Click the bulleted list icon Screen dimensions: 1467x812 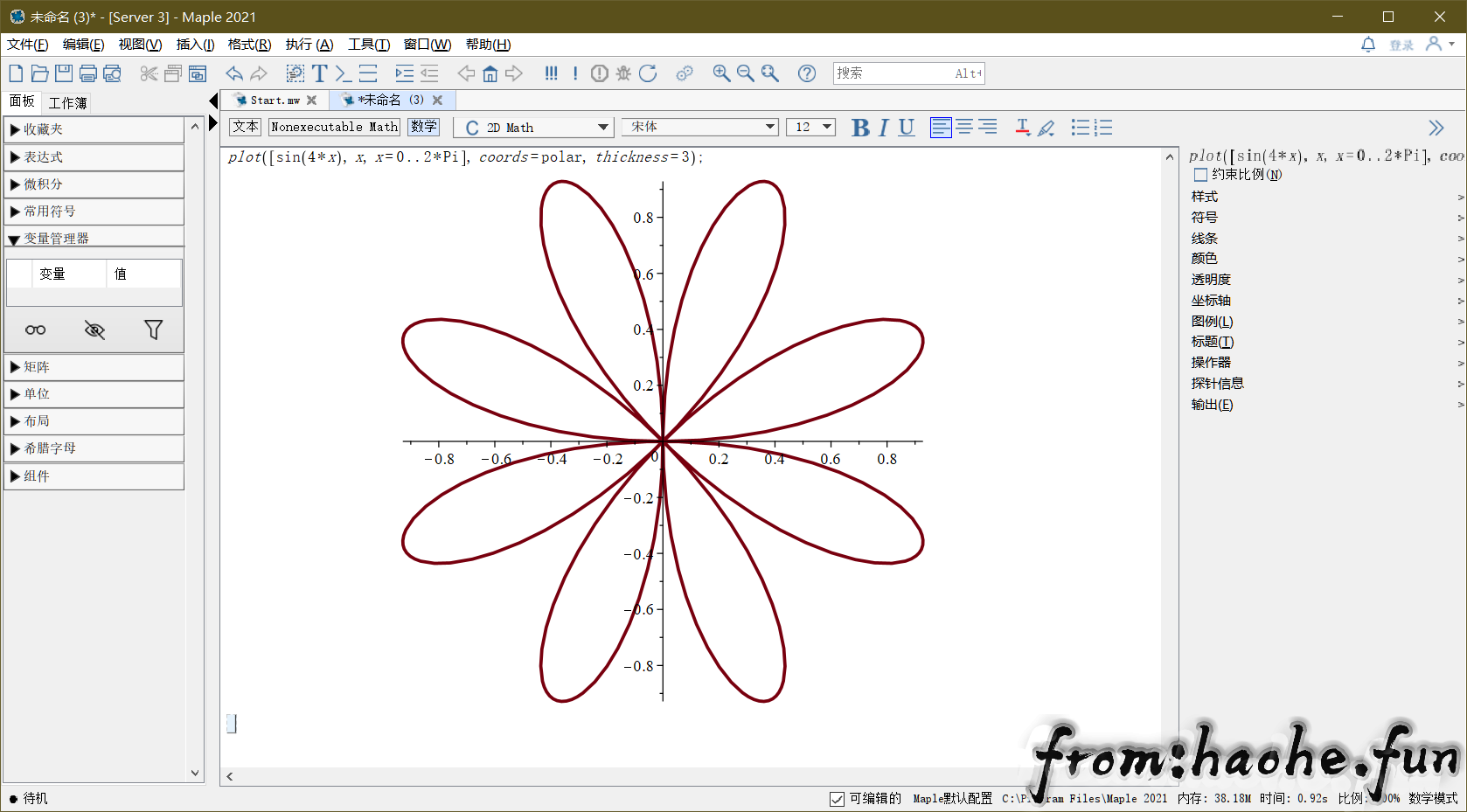click(x=1081, y=128)
